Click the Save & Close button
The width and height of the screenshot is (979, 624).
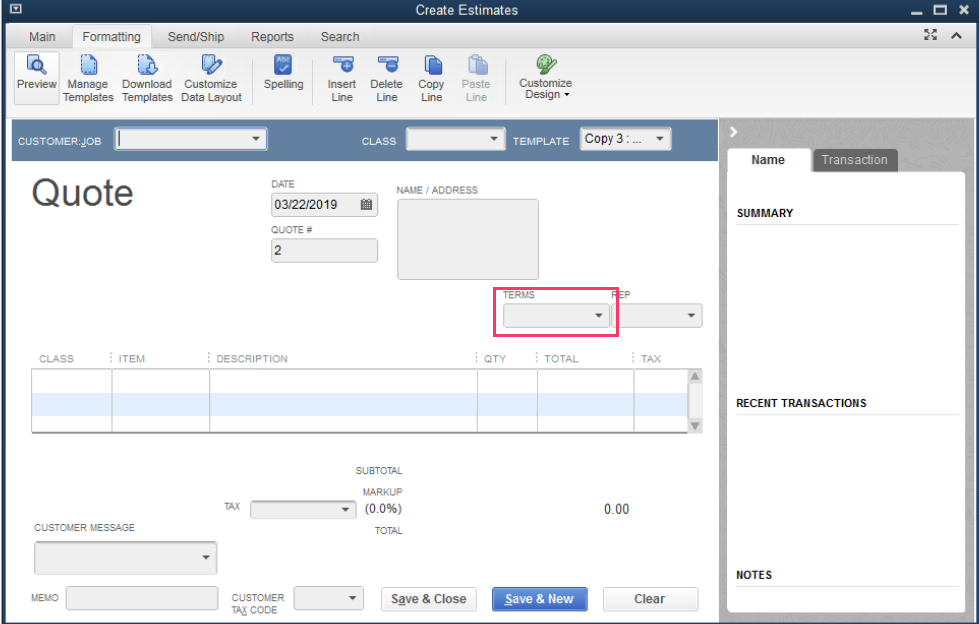[x=429, y=599]
